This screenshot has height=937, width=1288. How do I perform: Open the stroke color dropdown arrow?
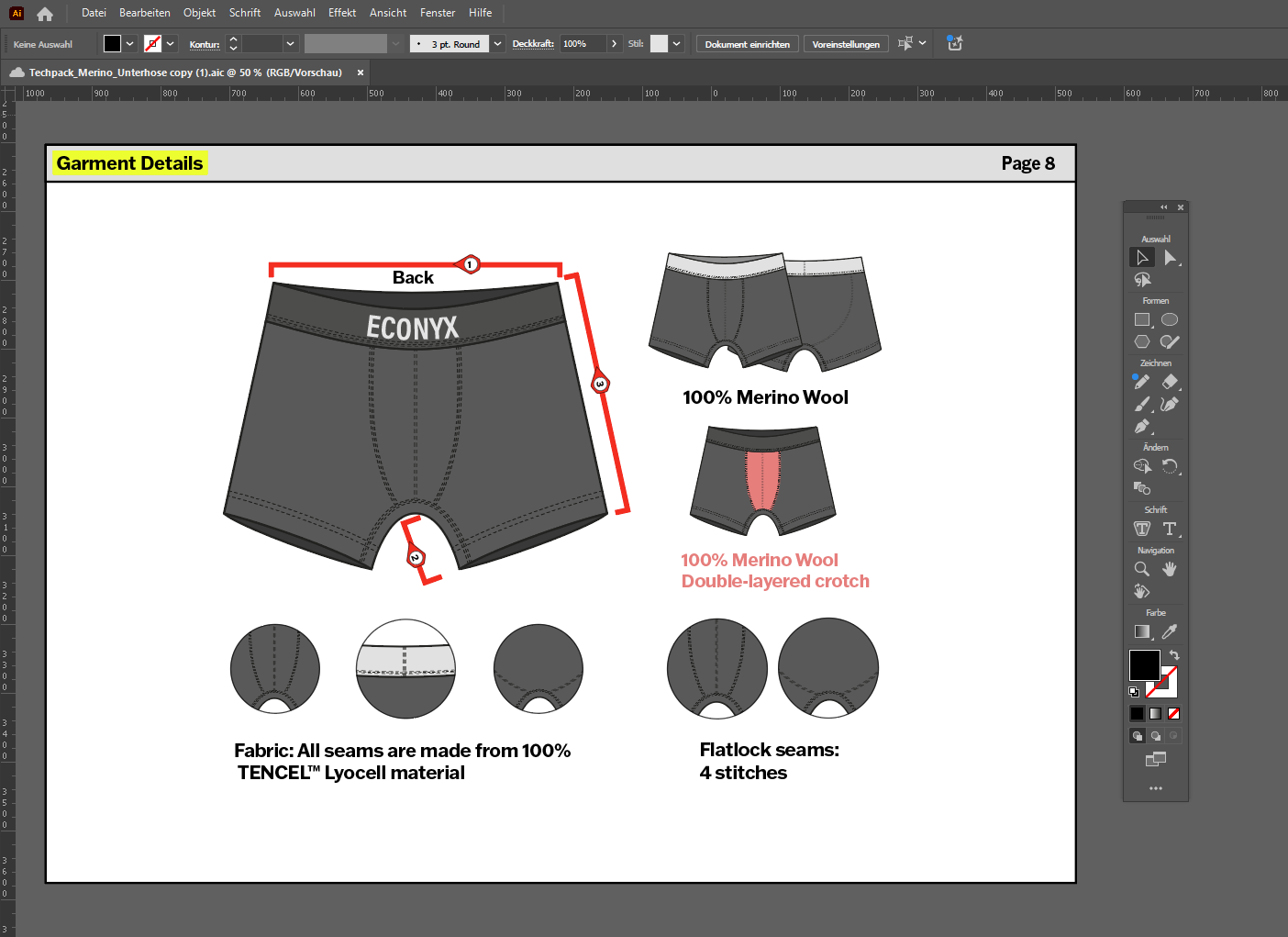point(171,44)
